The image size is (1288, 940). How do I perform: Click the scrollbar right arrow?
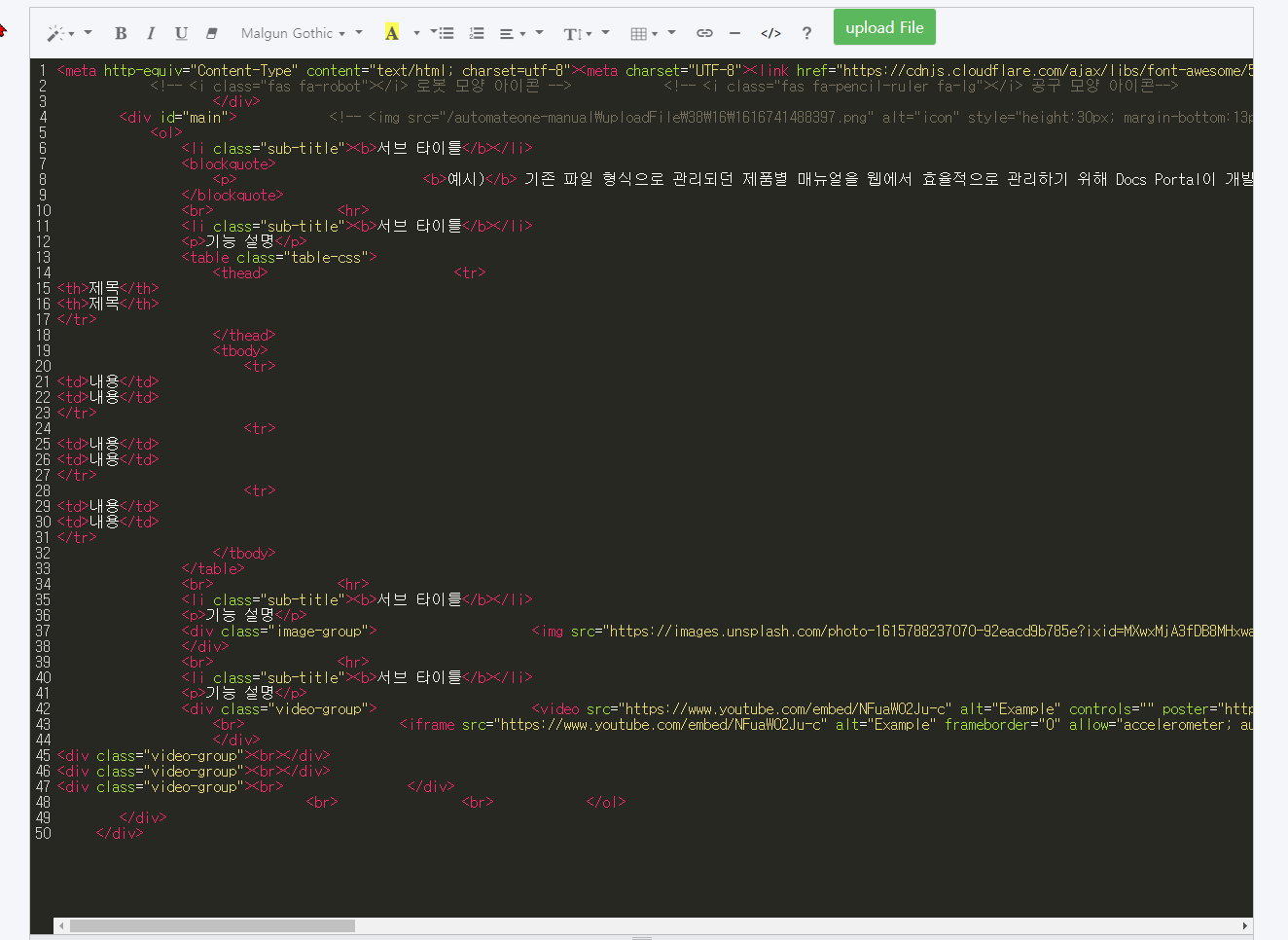tap(1244, 926)
